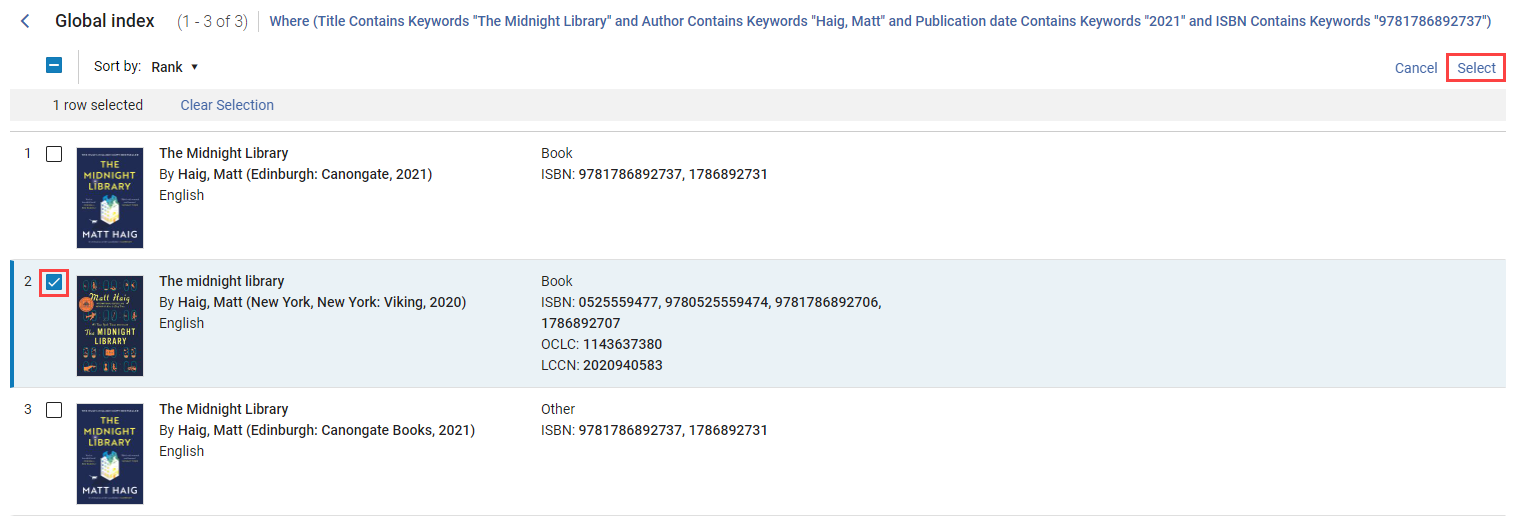Click the Cancel link

point(1415,68)
